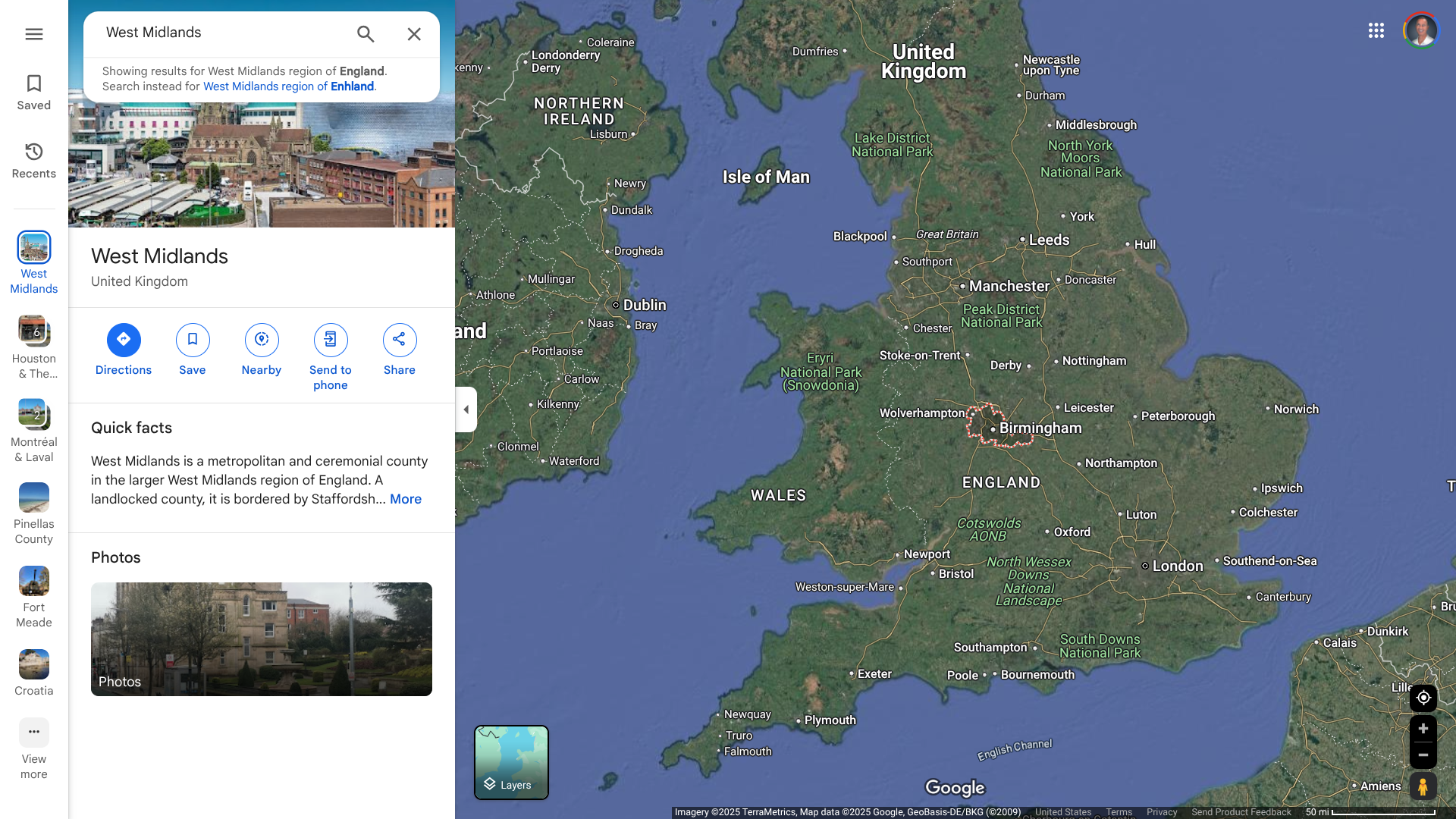Share the West Midlands place
This screenshot has width=1456, height=819.
tap(400, 340)
